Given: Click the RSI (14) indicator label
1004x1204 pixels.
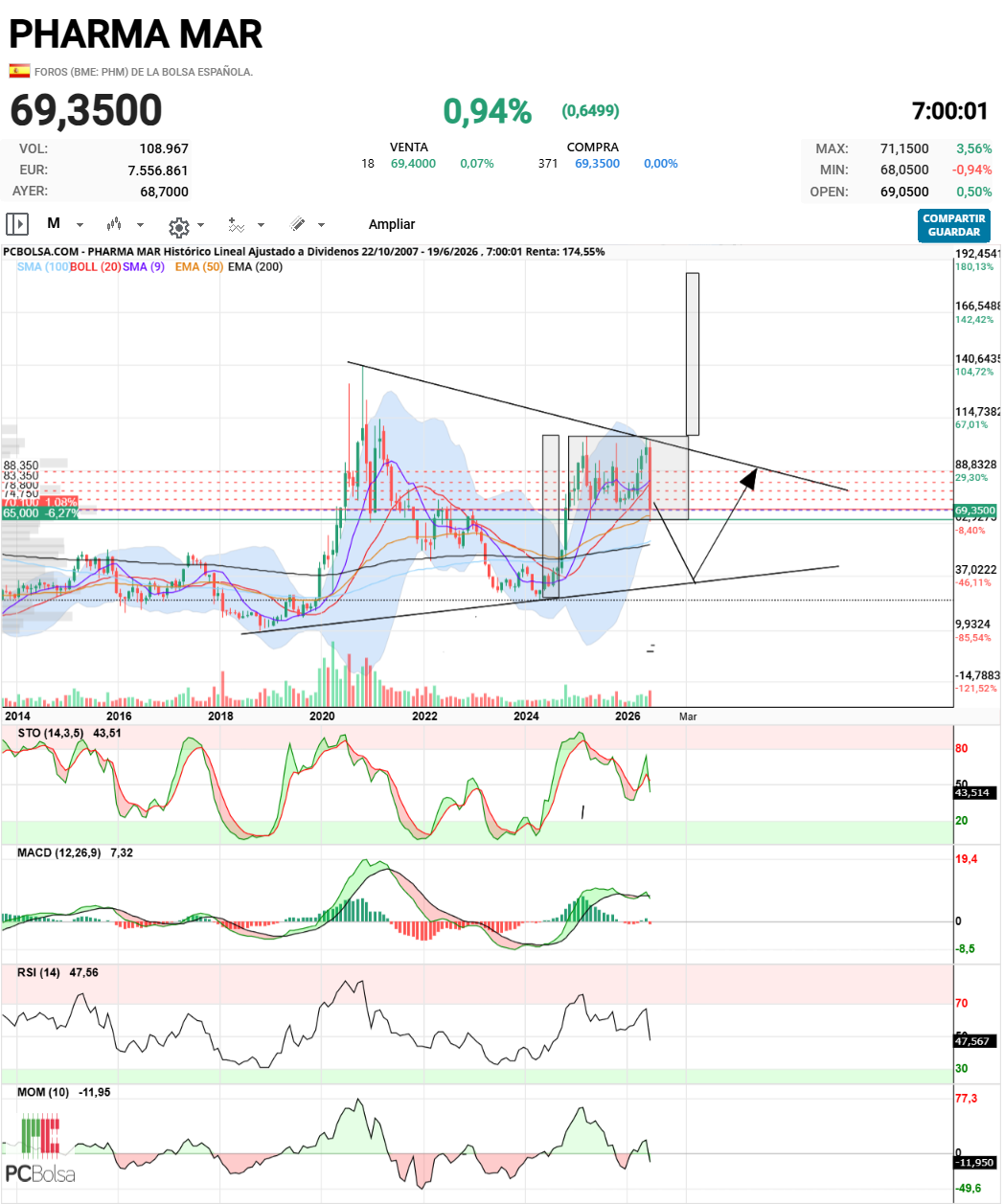Looking at the screenshot, I should (38, 972).
